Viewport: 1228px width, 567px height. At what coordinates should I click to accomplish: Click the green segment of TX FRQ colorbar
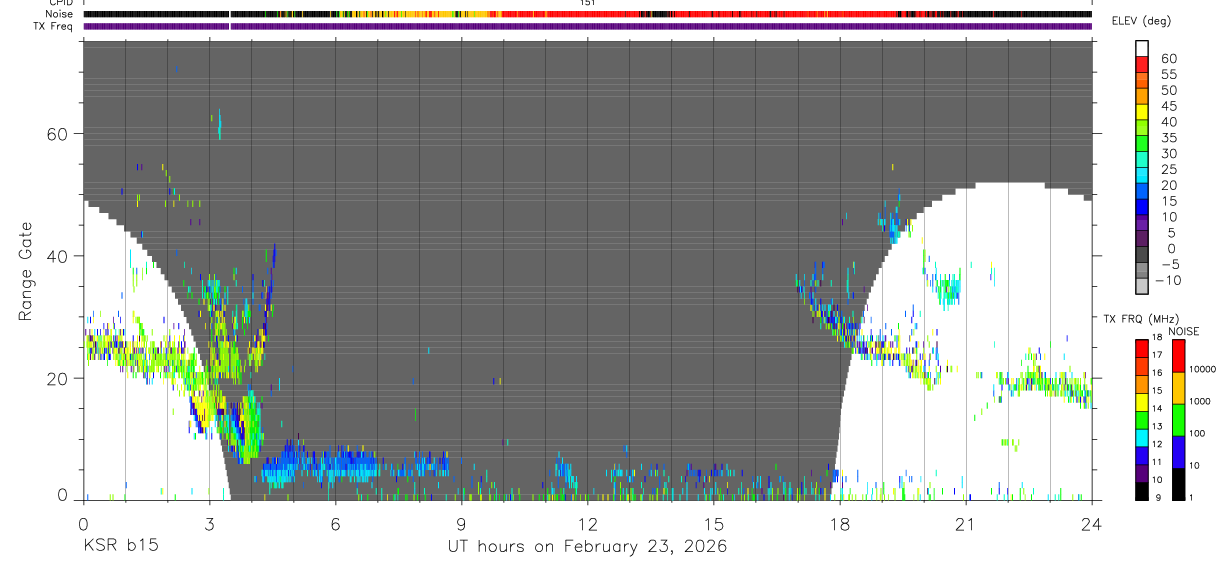click(1142, 420)
